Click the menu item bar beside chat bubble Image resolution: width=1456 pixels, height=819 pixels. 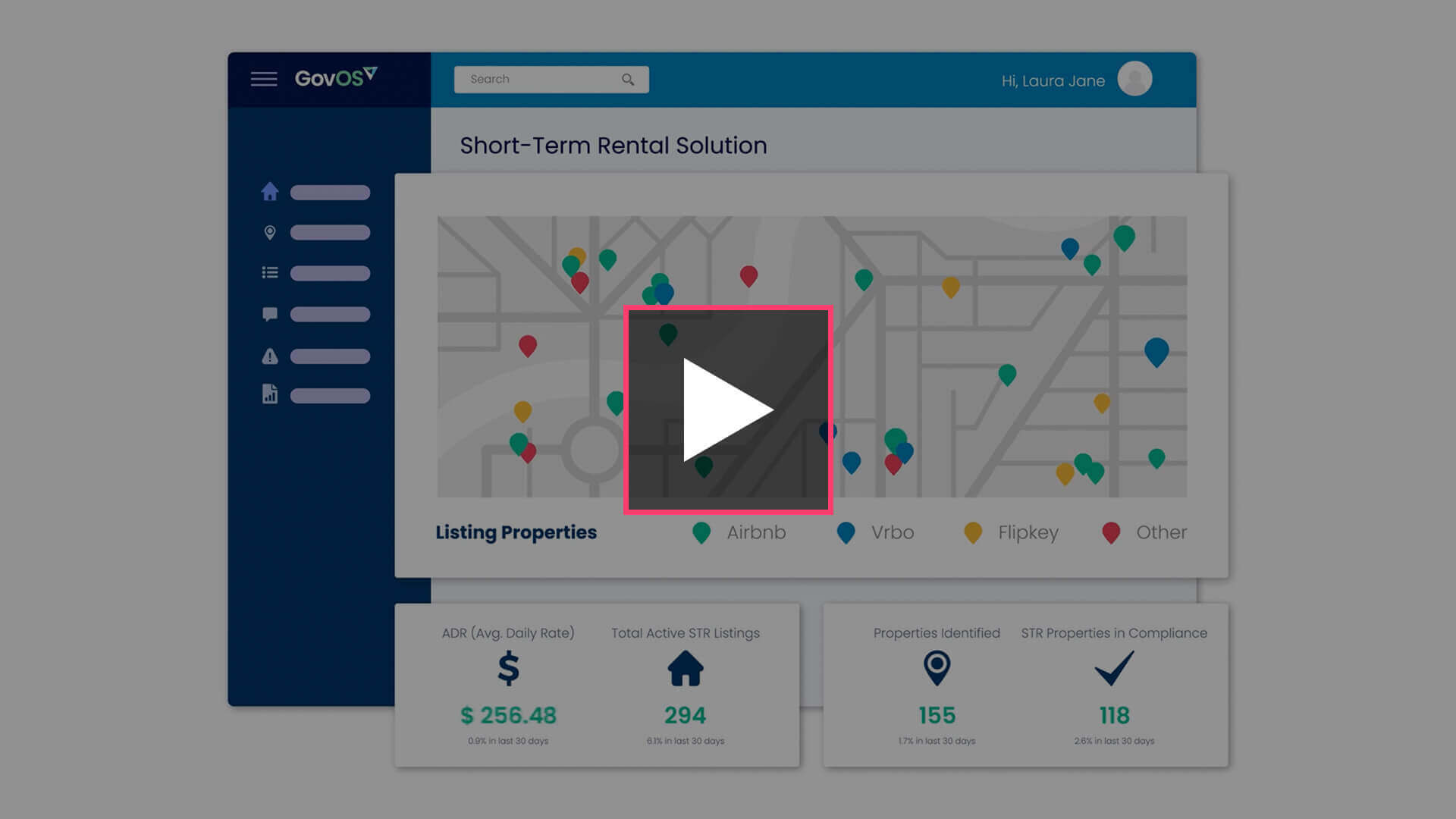330,314
